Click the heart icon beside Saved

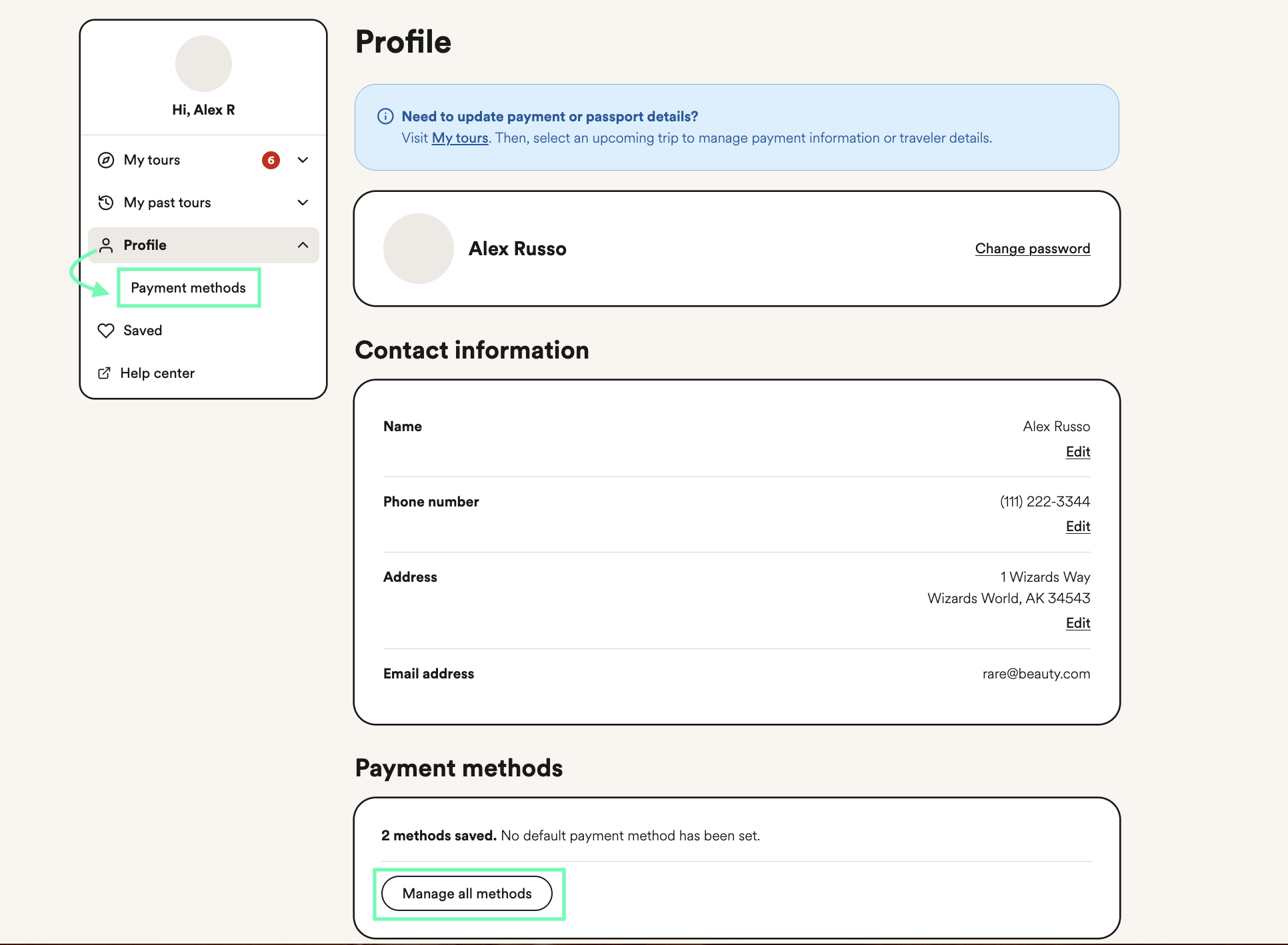click(x=106, y=331)
